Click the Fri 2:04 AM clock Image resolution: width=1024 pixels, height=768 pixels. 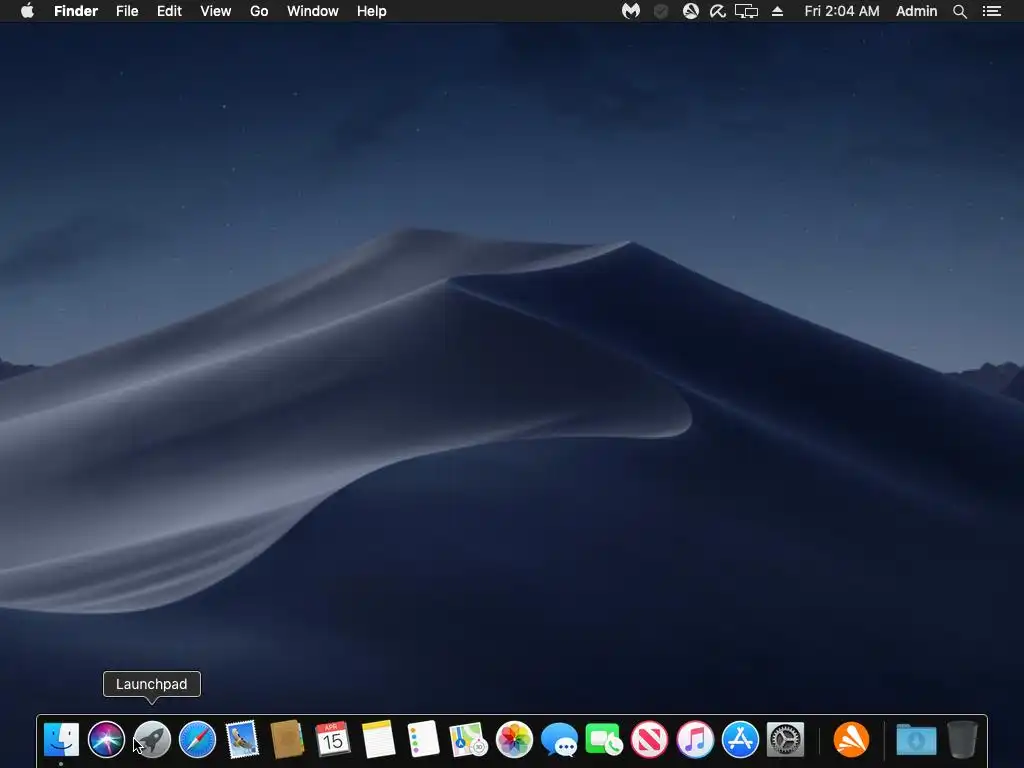coord(842,11)
